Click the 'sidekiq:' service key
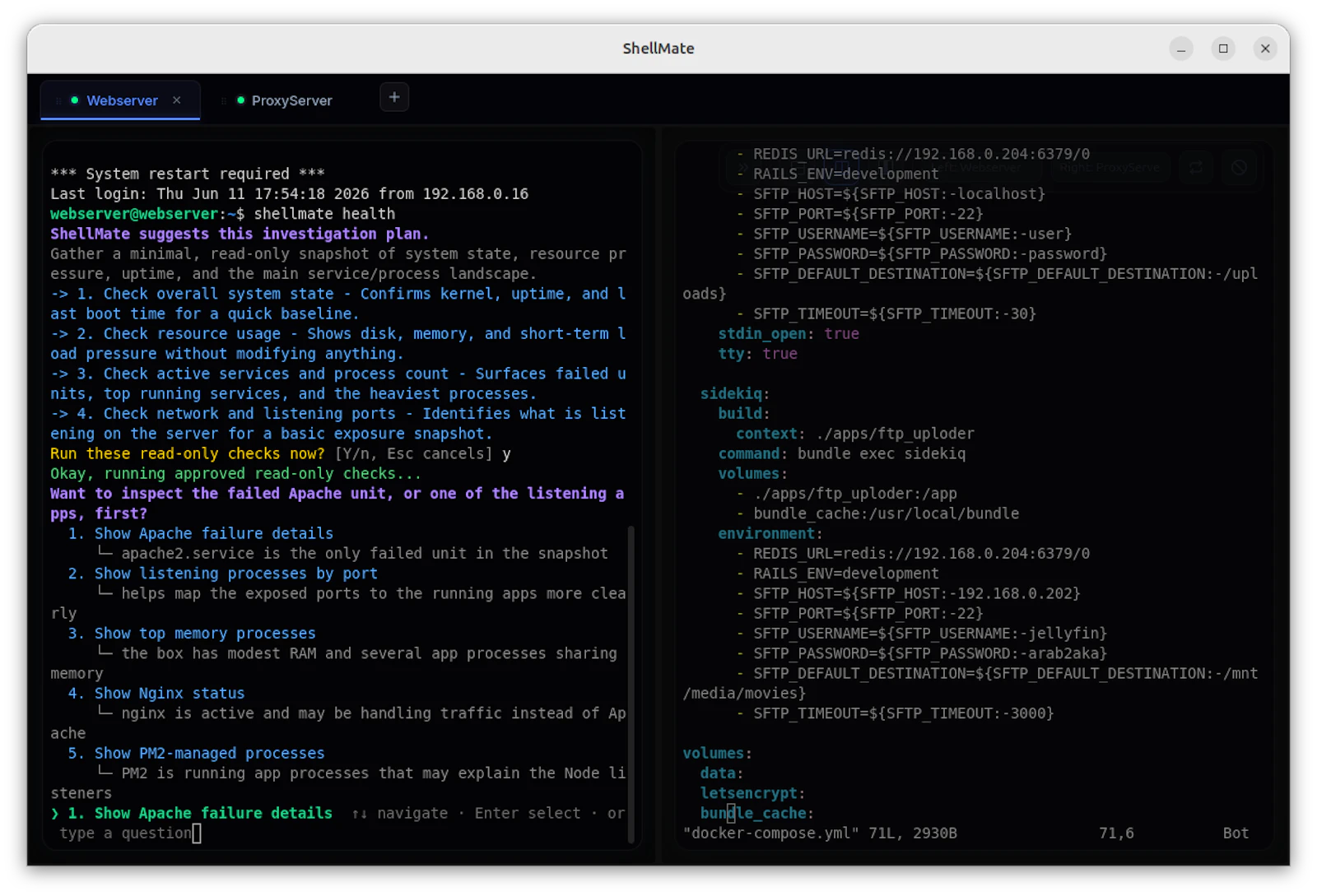Viewport: 1317px width, 896px height. point(734,394)
